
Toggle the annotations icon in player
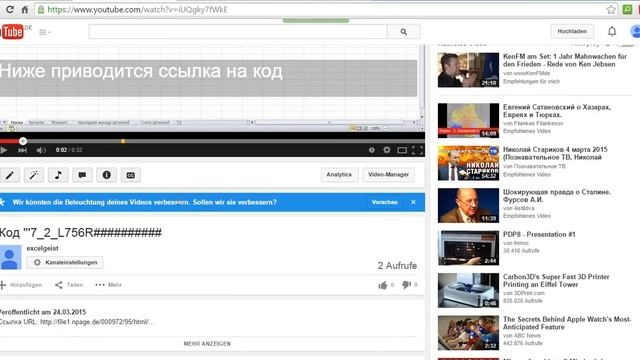pos(371,150)
